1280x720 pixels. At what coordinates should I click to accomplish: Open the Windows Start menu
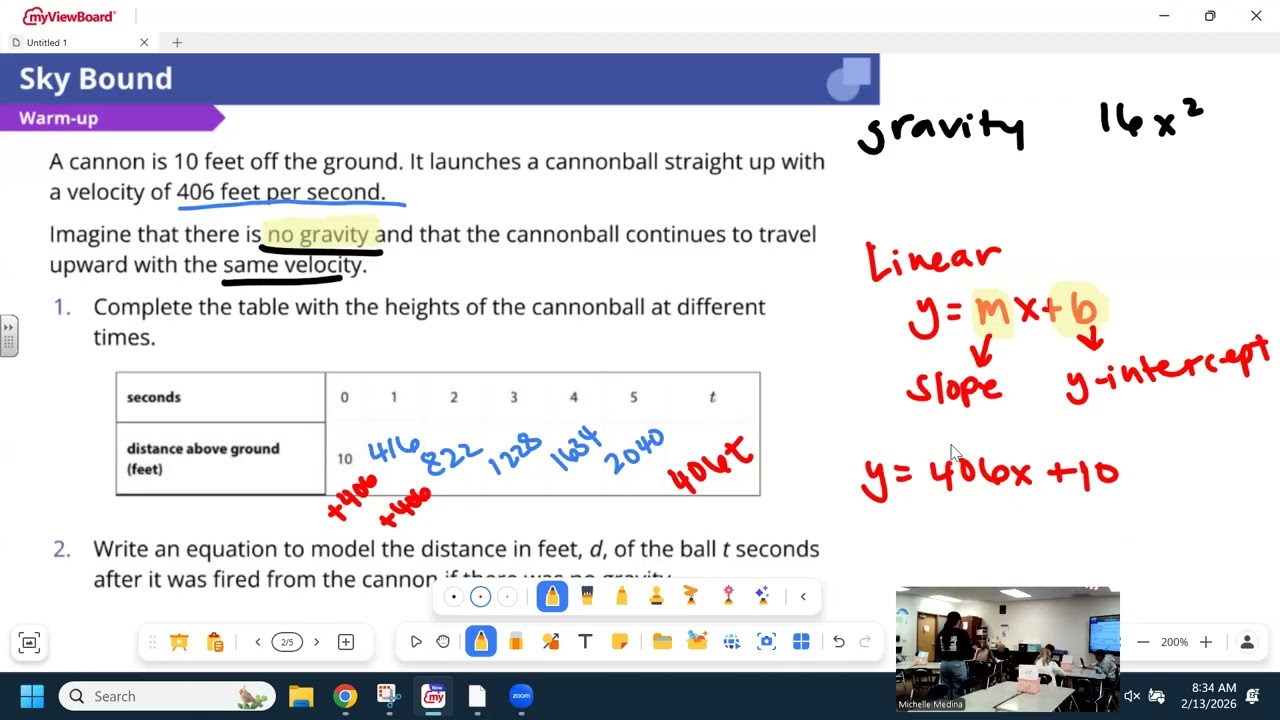[x=31, y=696]
